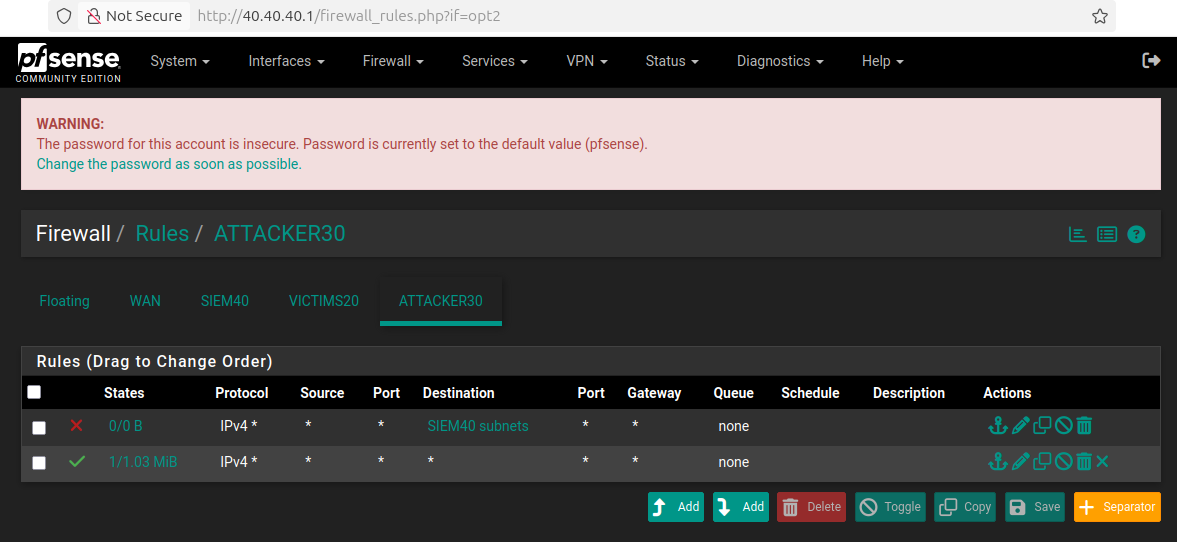The height and width of the screenshot is (542, 1177).
Task: Click the anchor icon on the SIEM40 subnets rule
Action: 997,426
